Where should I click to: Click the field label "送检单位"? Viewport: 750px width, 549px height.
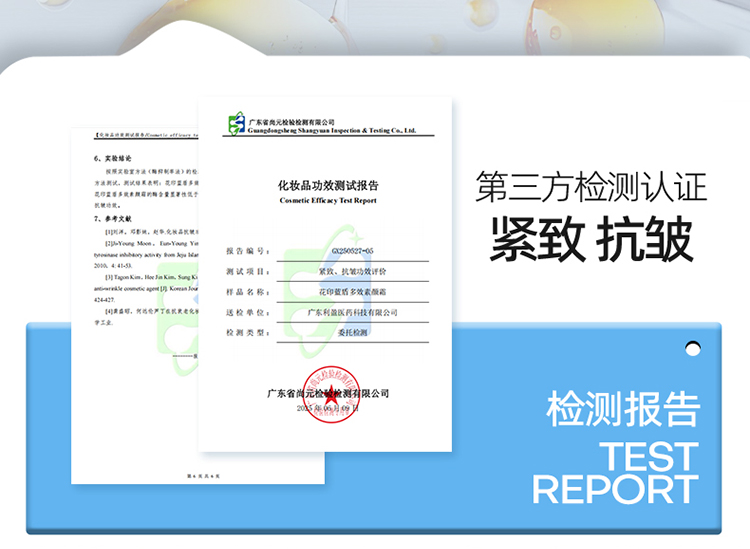click(246, 312)
